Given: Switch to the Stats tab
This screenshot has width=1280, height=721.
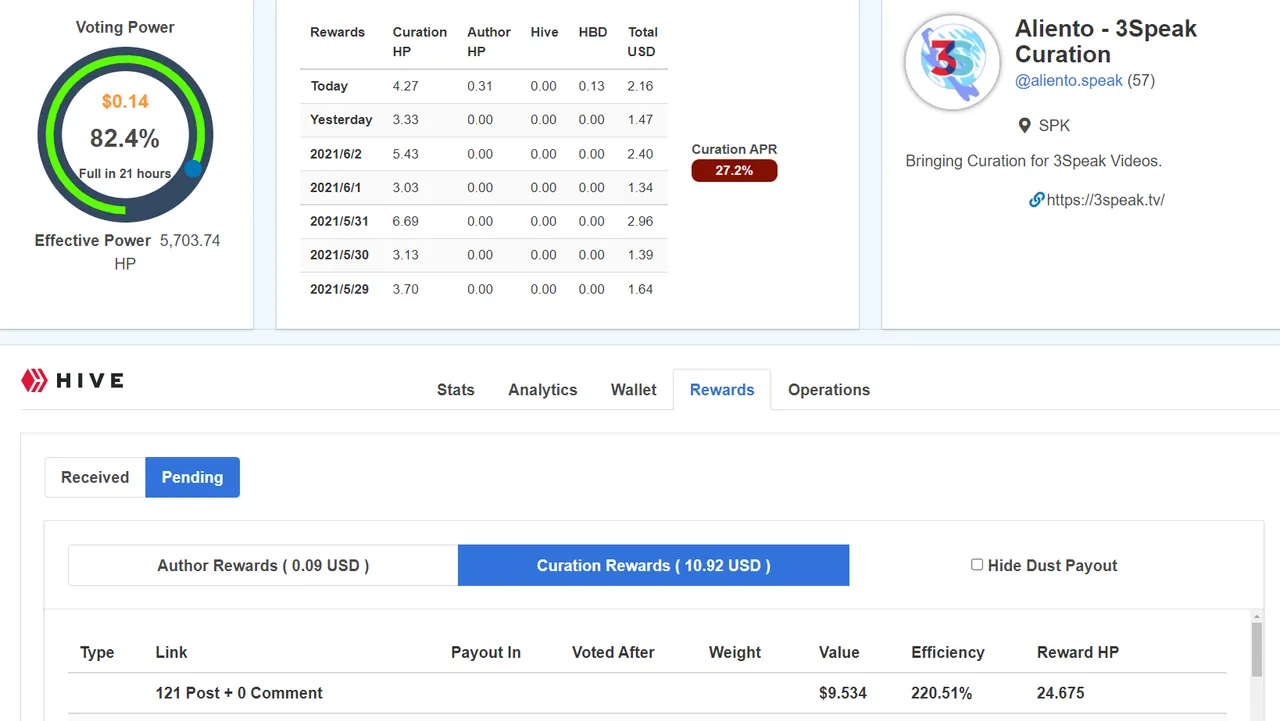Looking at the screenshot, I should coord(456,390).
